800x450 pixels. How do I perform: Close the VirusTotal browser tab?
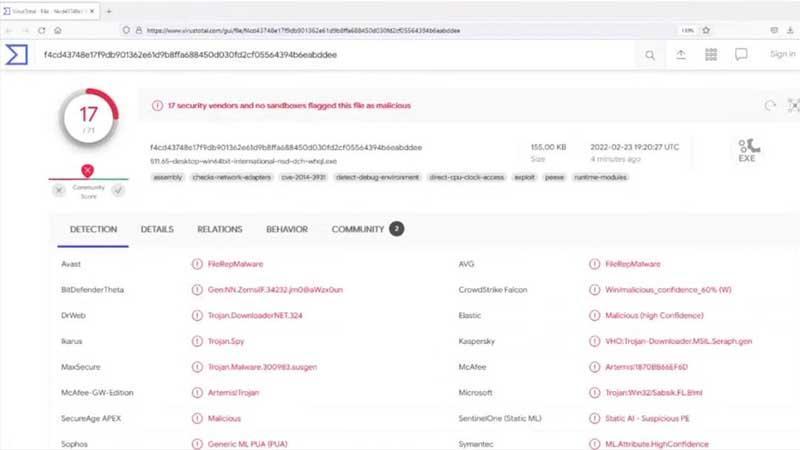[92, 11]
